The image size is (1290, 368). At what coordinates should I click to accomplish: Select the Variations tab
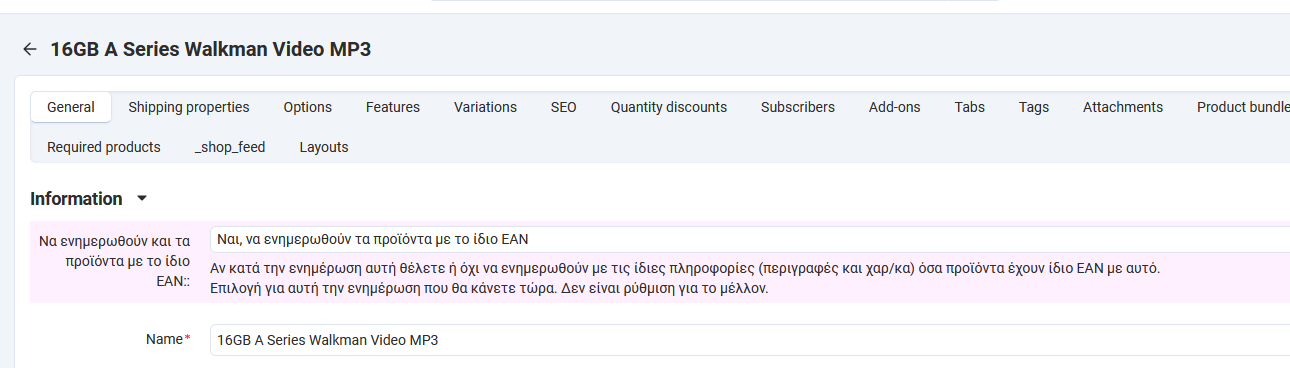pos(485,107)
